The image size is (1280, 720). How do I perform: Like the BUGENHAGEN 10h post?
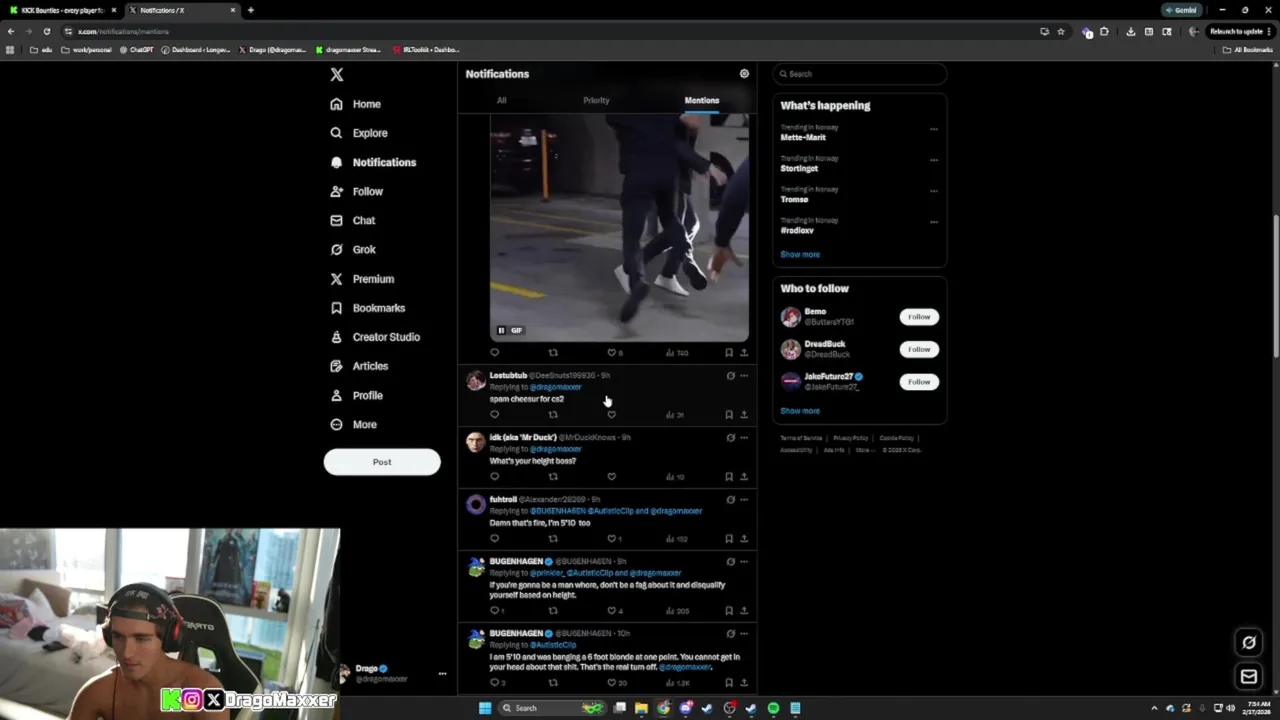click(612, 682)
